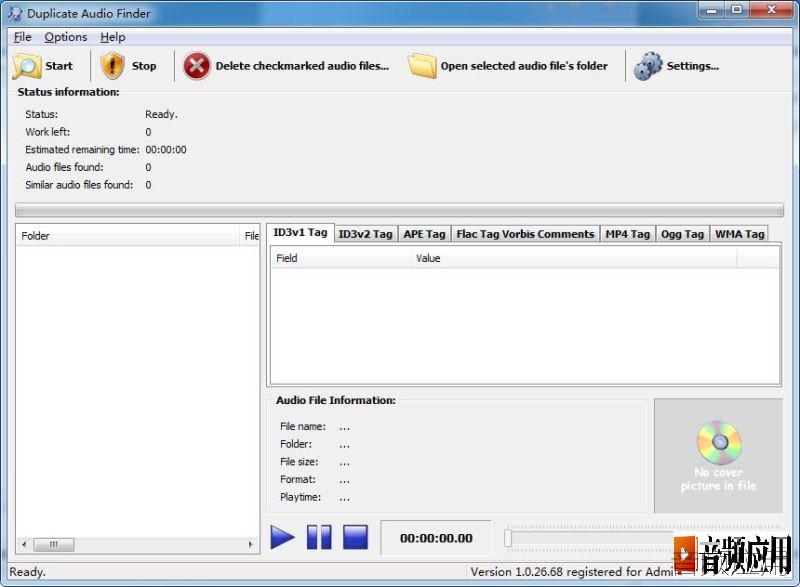Image resolution: width=800 pixels, height=587 pixels.
Task: Click the Stop button label
Action: click(x=144, y=66)
